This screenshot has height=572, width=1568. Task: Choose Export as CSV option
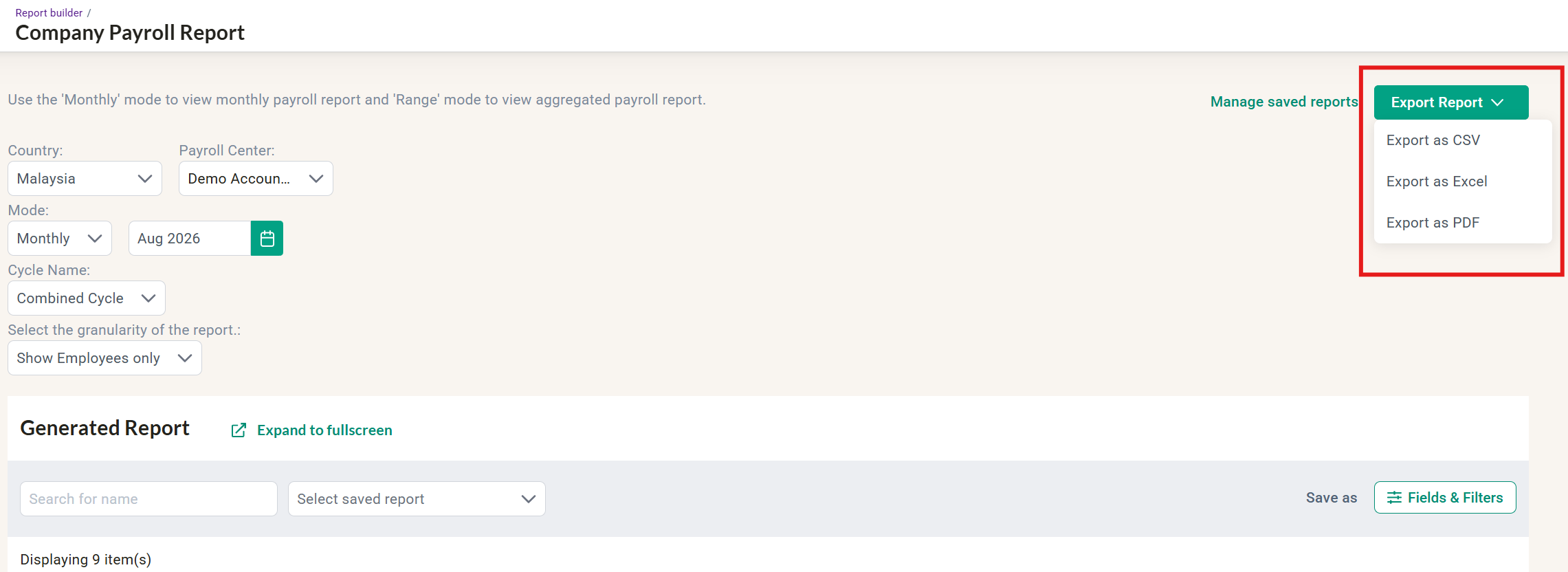coord(1433,140)
